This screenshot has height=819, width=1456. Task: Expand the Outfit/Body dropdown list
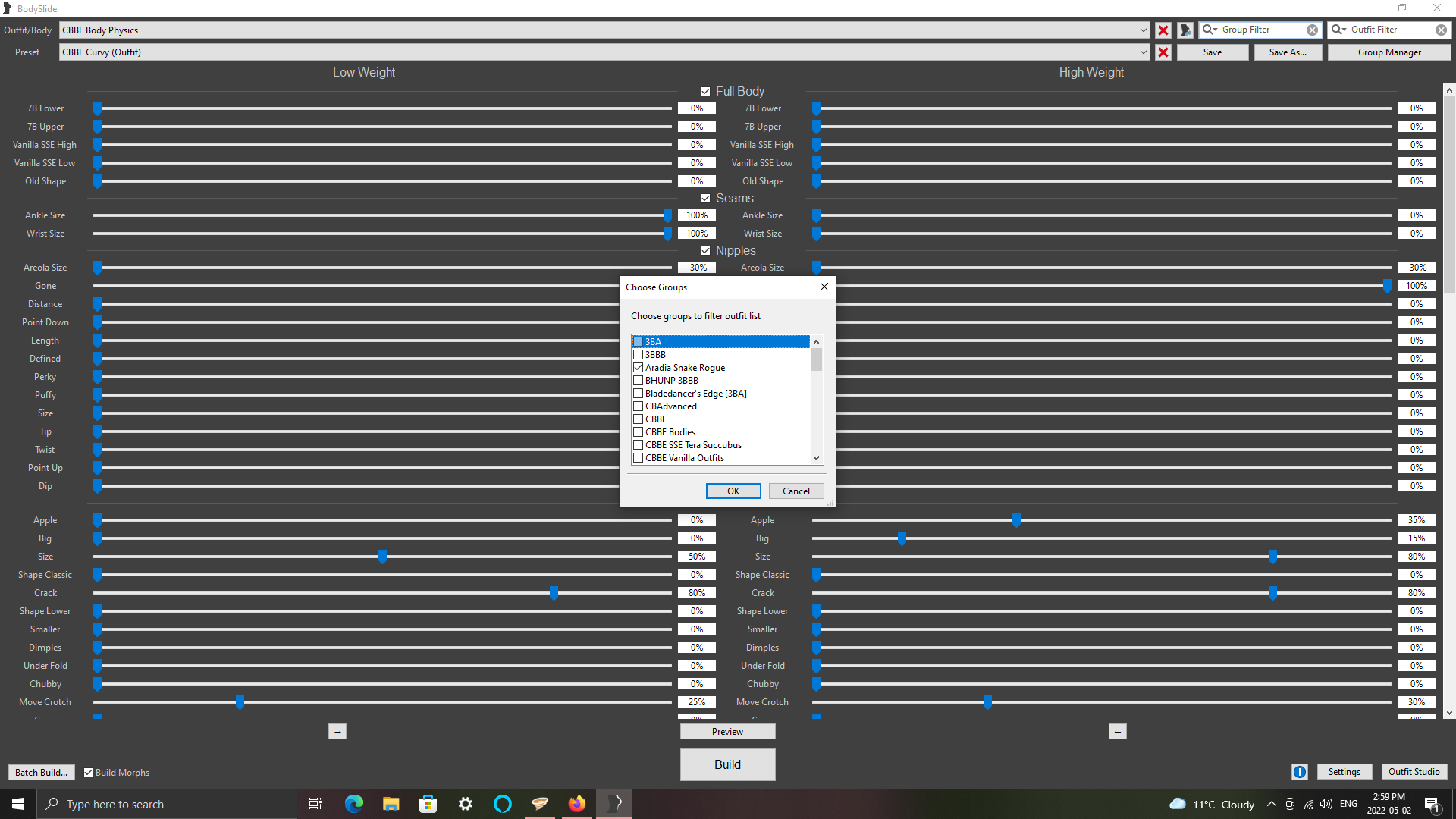pos(1143,30)
